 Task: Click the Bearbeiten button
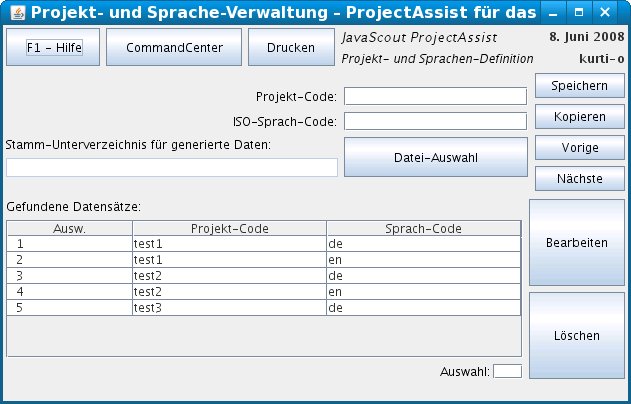point(577,243)
